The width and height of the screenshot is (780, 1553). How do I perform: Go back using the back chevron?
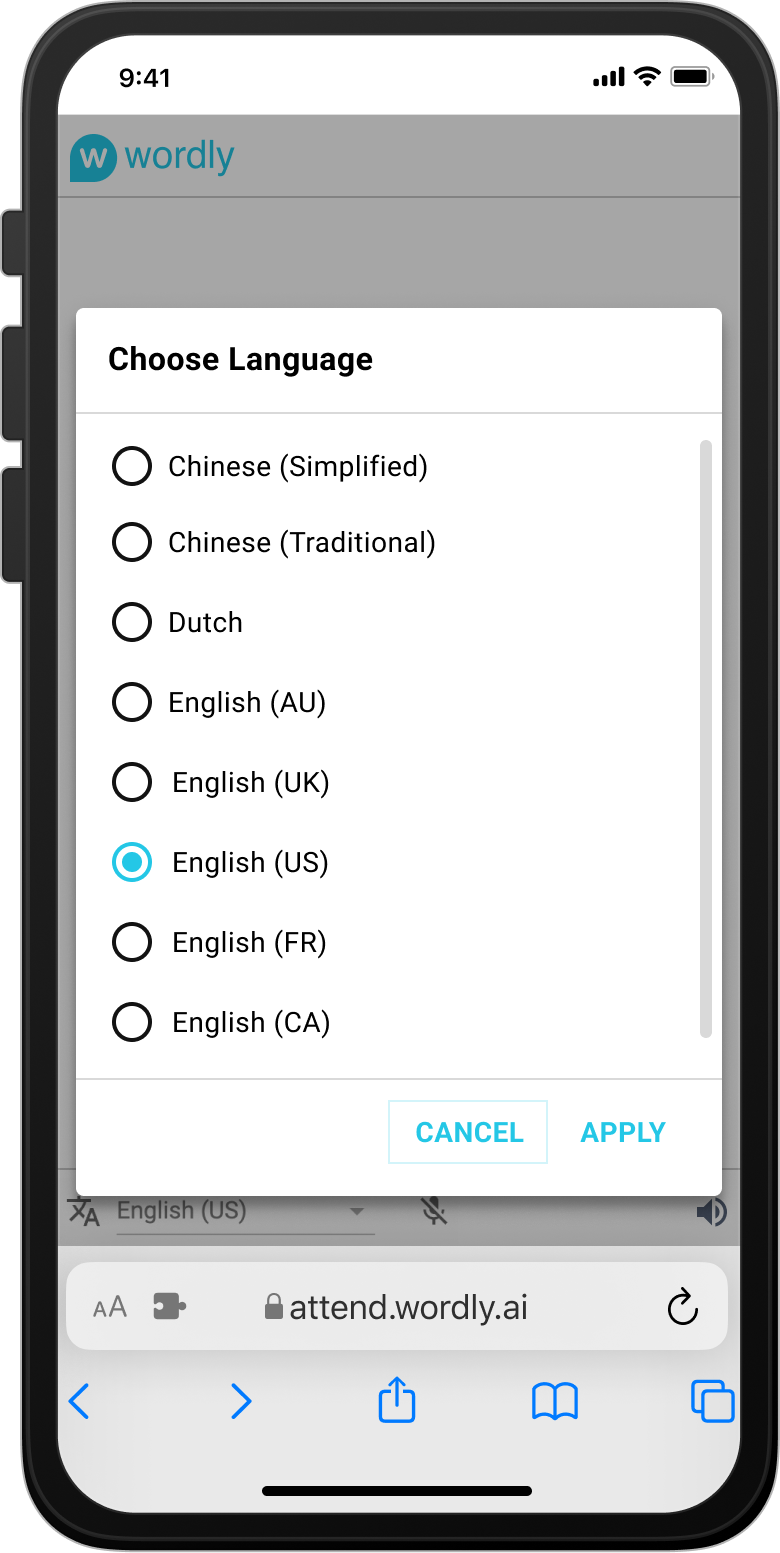(79, 1401)
